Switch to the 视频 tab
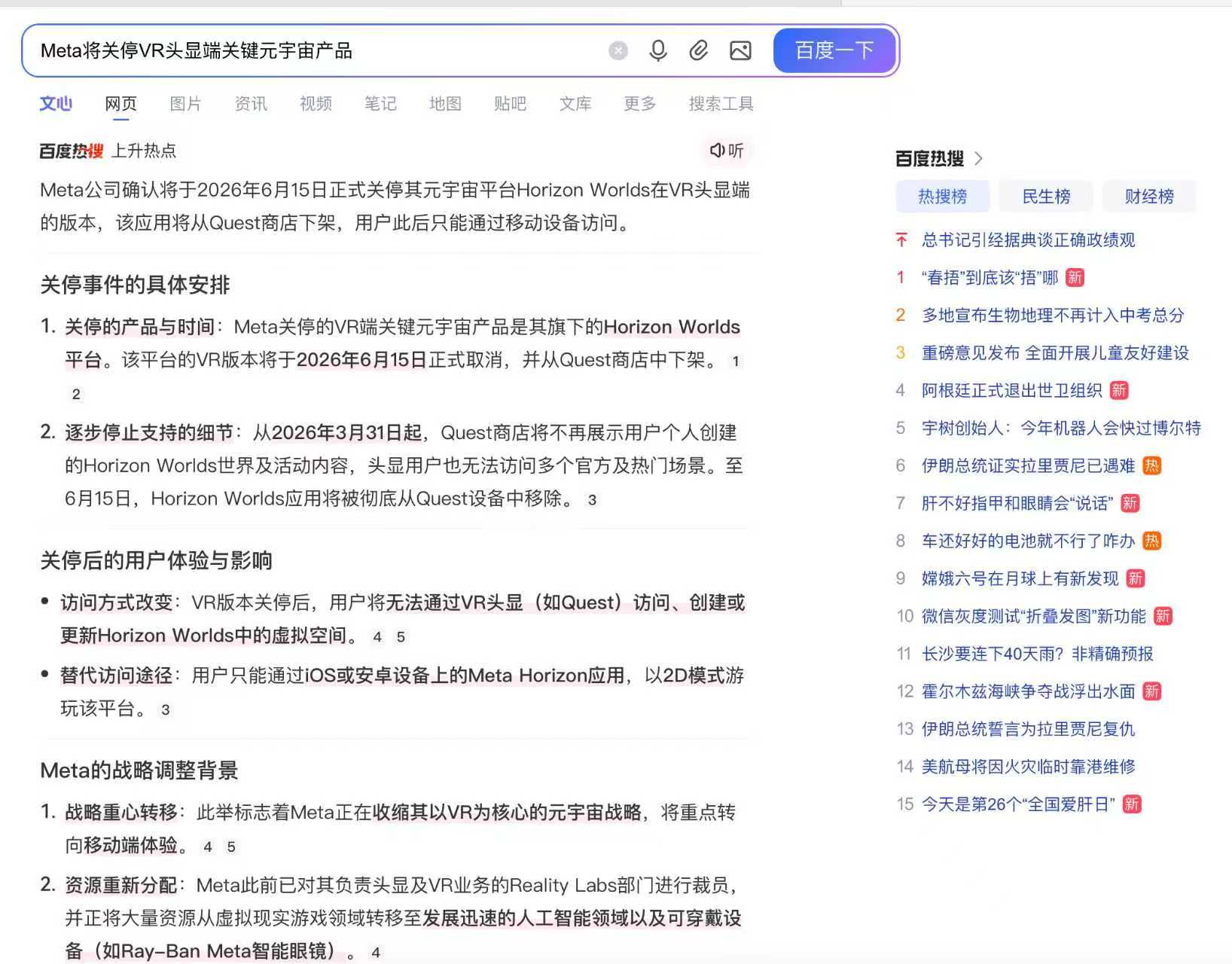This screenshot has height=964, width=1232. [x=316, y=104]
